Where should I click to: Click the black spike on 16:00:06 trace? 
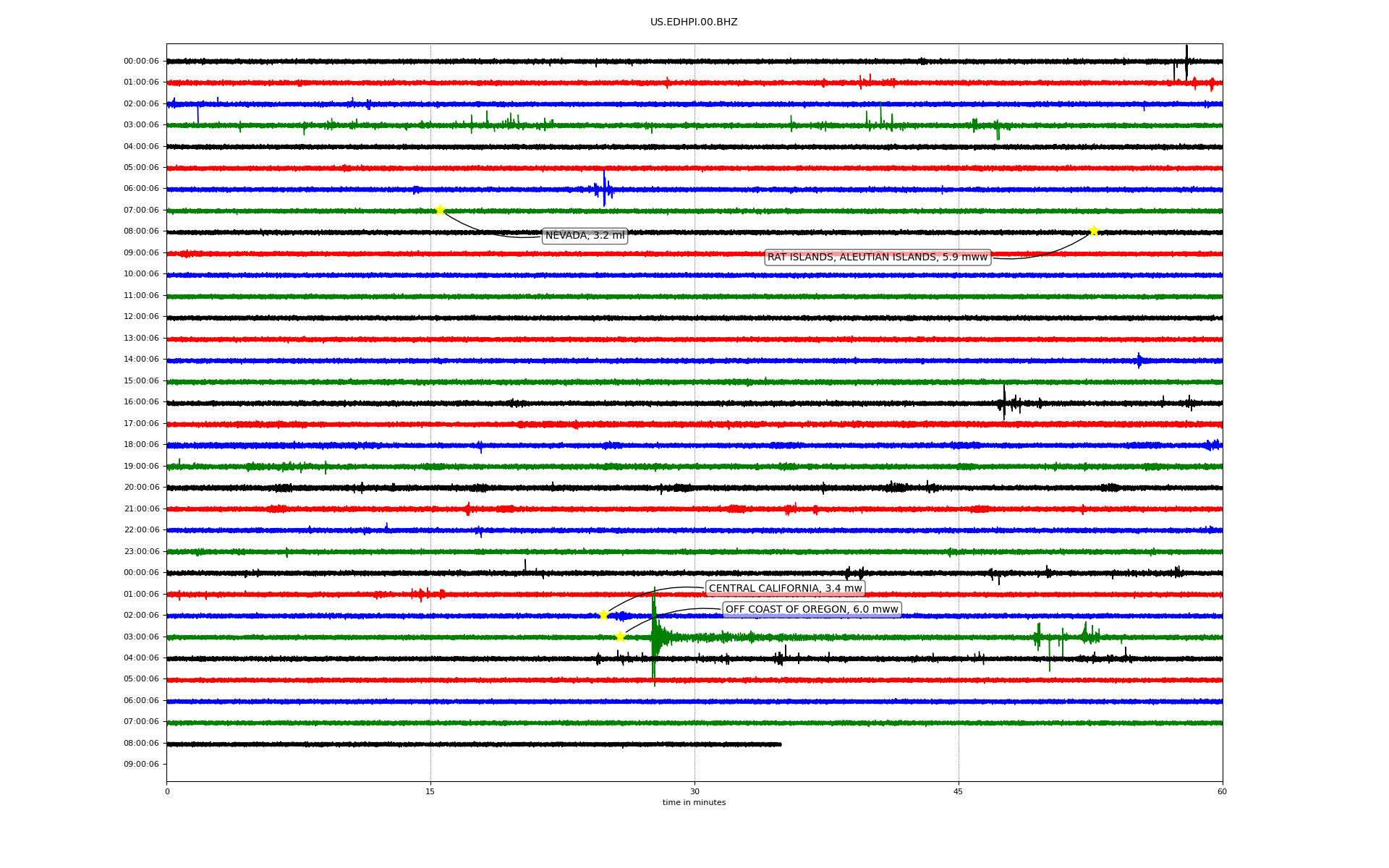point(1004,402)
